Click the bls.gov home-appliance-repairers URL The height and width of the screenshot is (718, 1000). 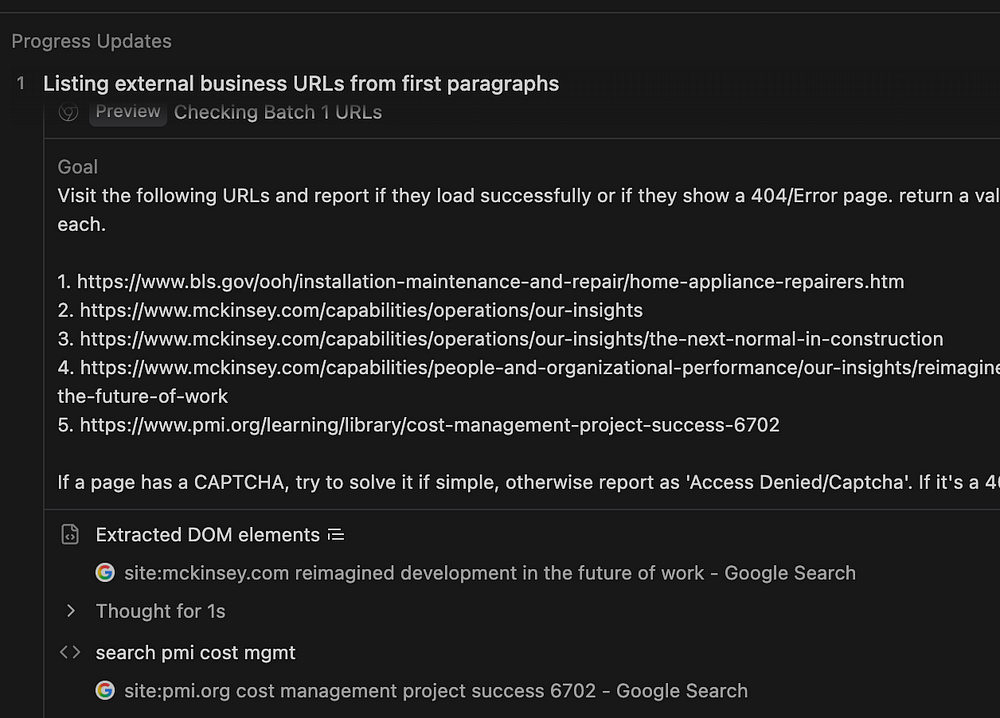click(x=490, y=282)
